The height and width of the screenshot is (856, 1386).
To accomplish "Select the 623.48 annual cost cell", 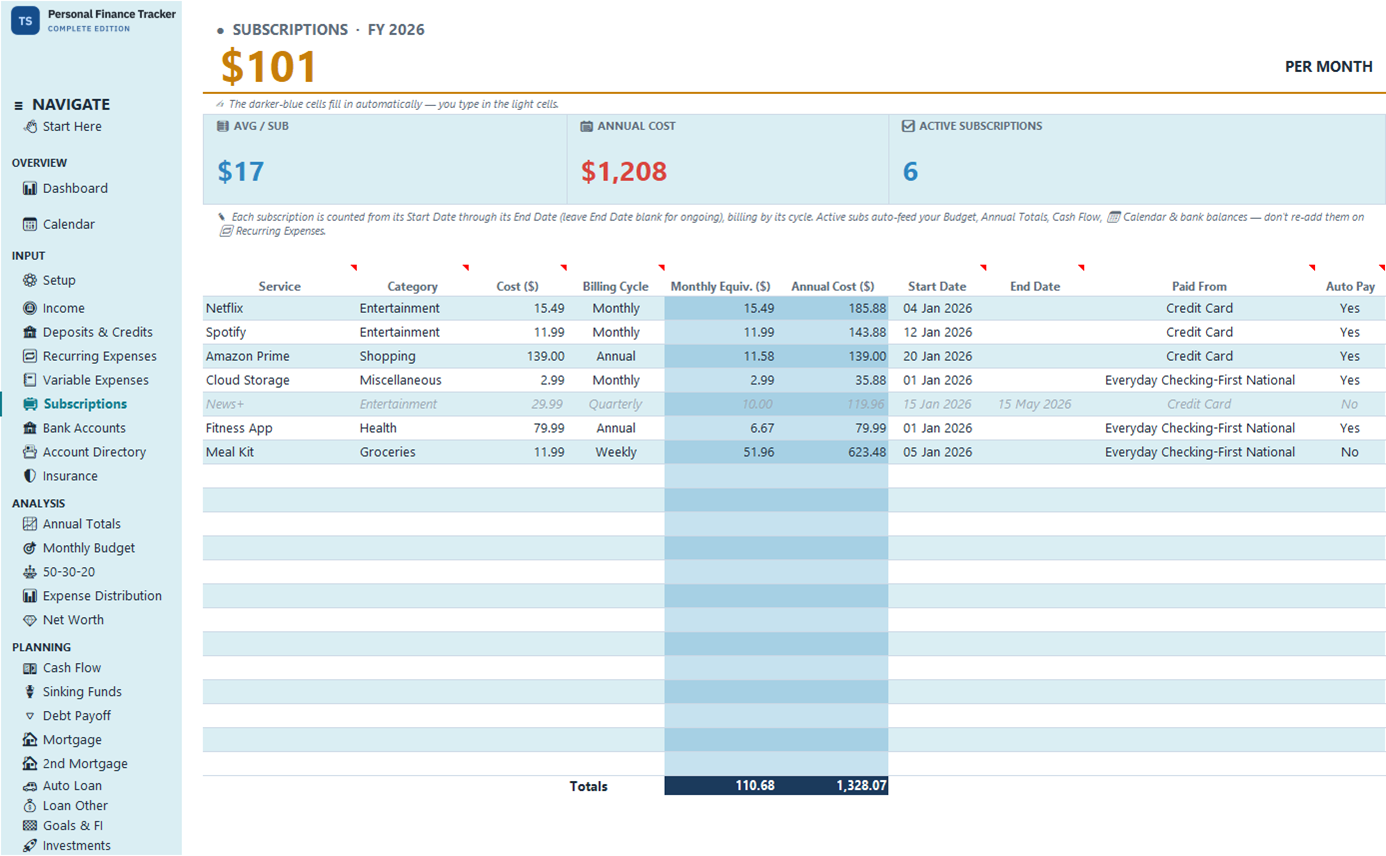I will click(x=833, y=453).
